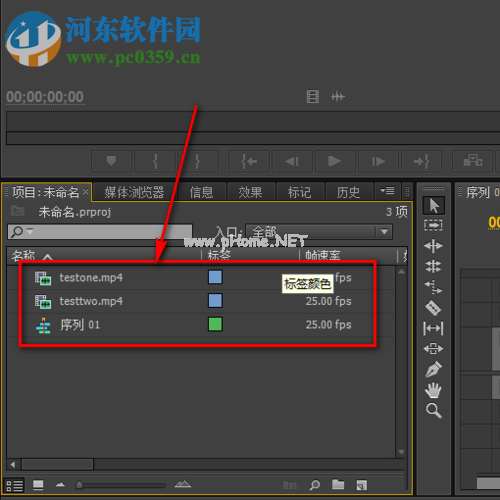
Task: Step forward one frame
Action: tap(378, 161)
